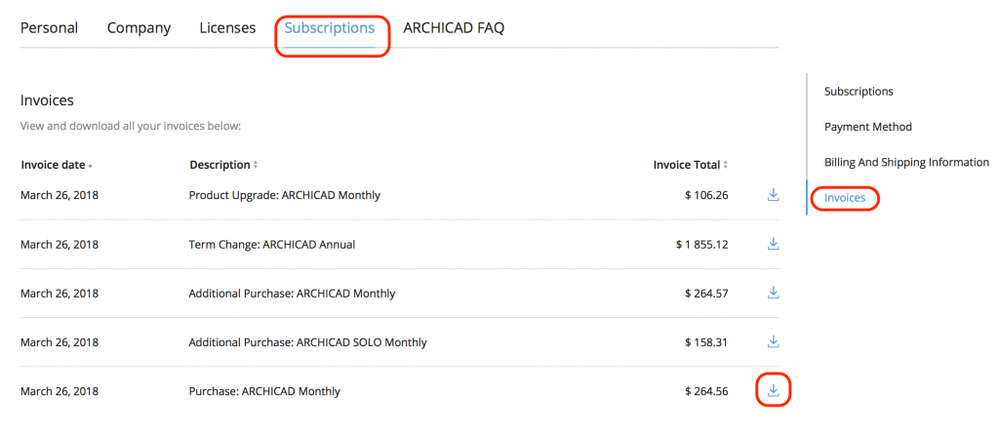Image resolution: width=999 pixels, height=434 pixels.
Task: Download the ARCHICAD Annual Term Change invoice
Action: [x=773, y=244]
